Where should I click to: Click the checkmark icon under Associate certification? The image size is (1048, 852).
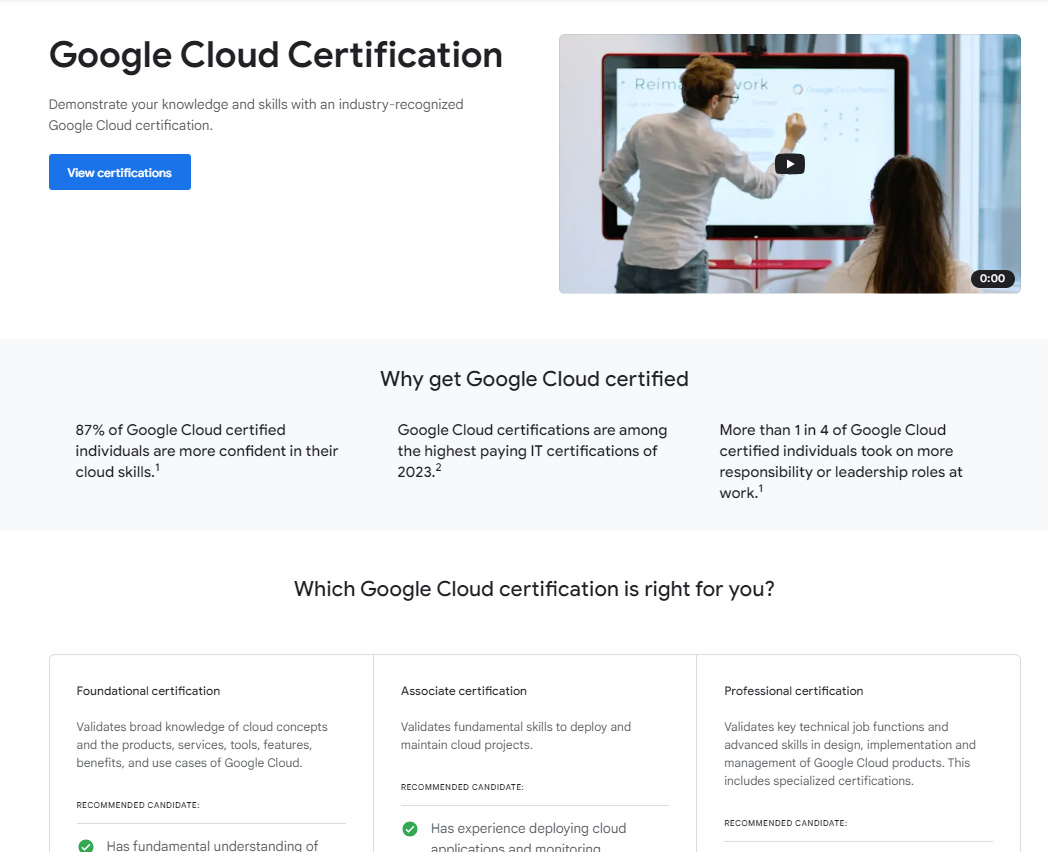[409, 828]
